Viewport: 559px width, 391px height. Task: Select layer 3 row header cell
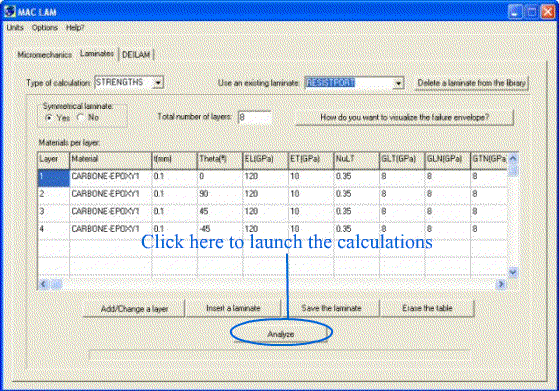[53, 213]
